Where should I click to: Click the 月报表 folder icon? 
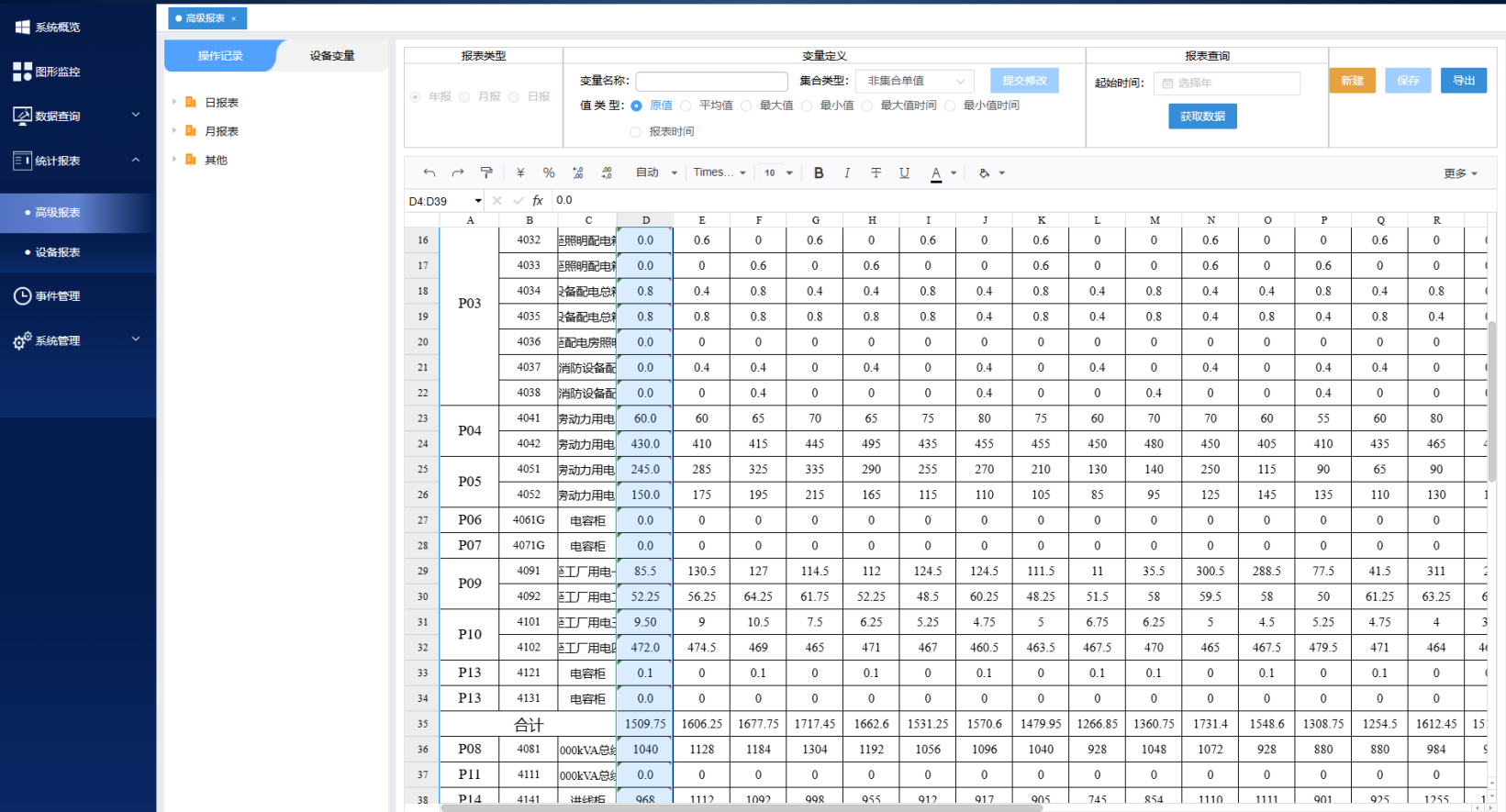pyautogui.click(x=191, y=131)
